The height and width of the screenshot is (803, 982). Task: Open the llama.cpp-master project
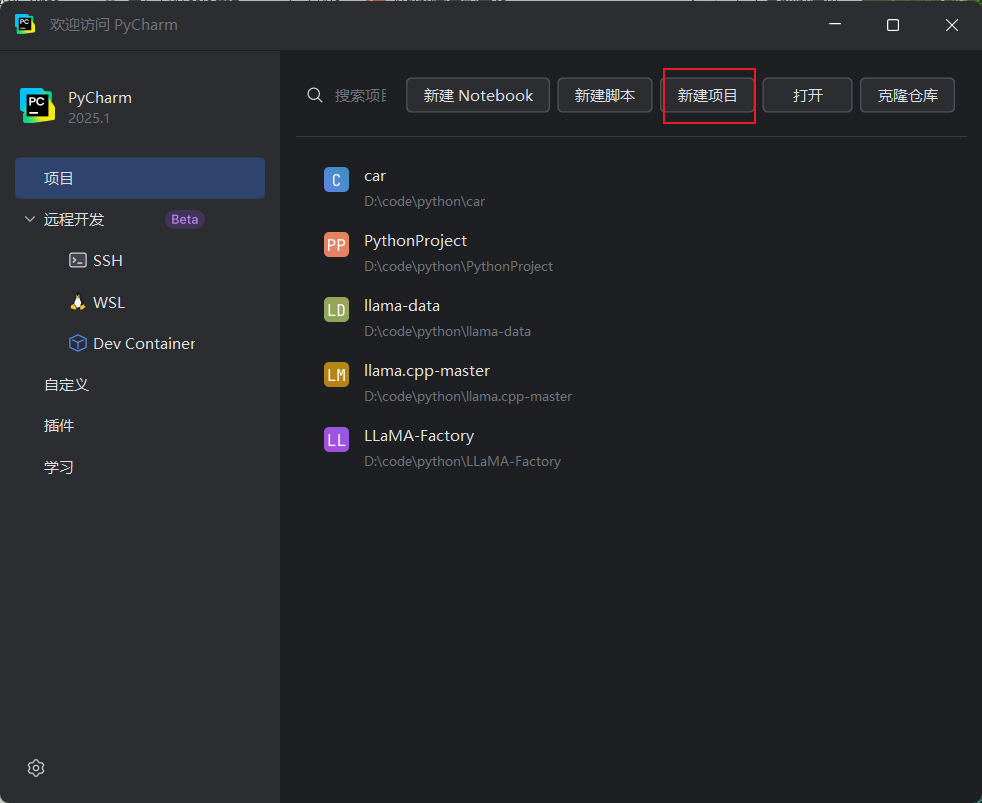427,371
